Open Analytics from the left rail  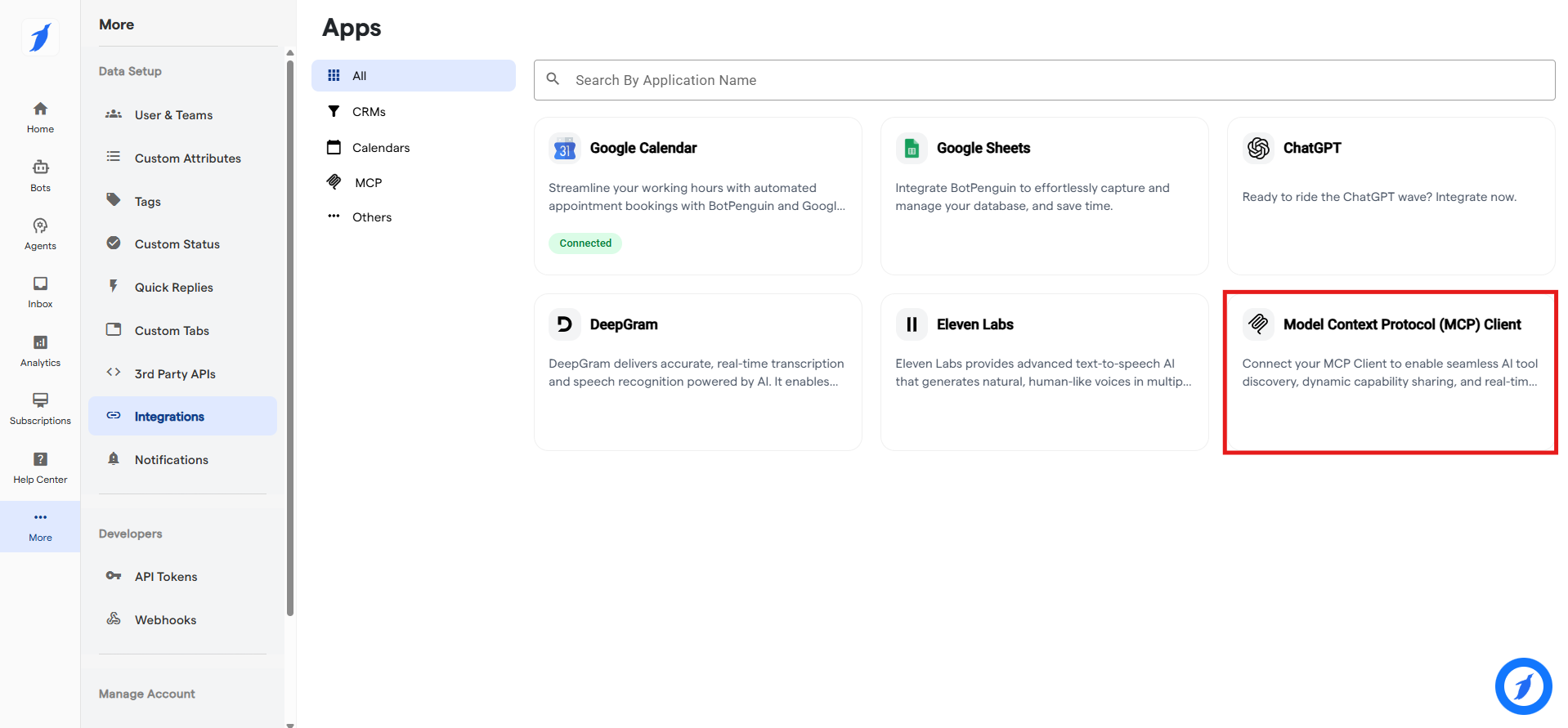point(40,351)
